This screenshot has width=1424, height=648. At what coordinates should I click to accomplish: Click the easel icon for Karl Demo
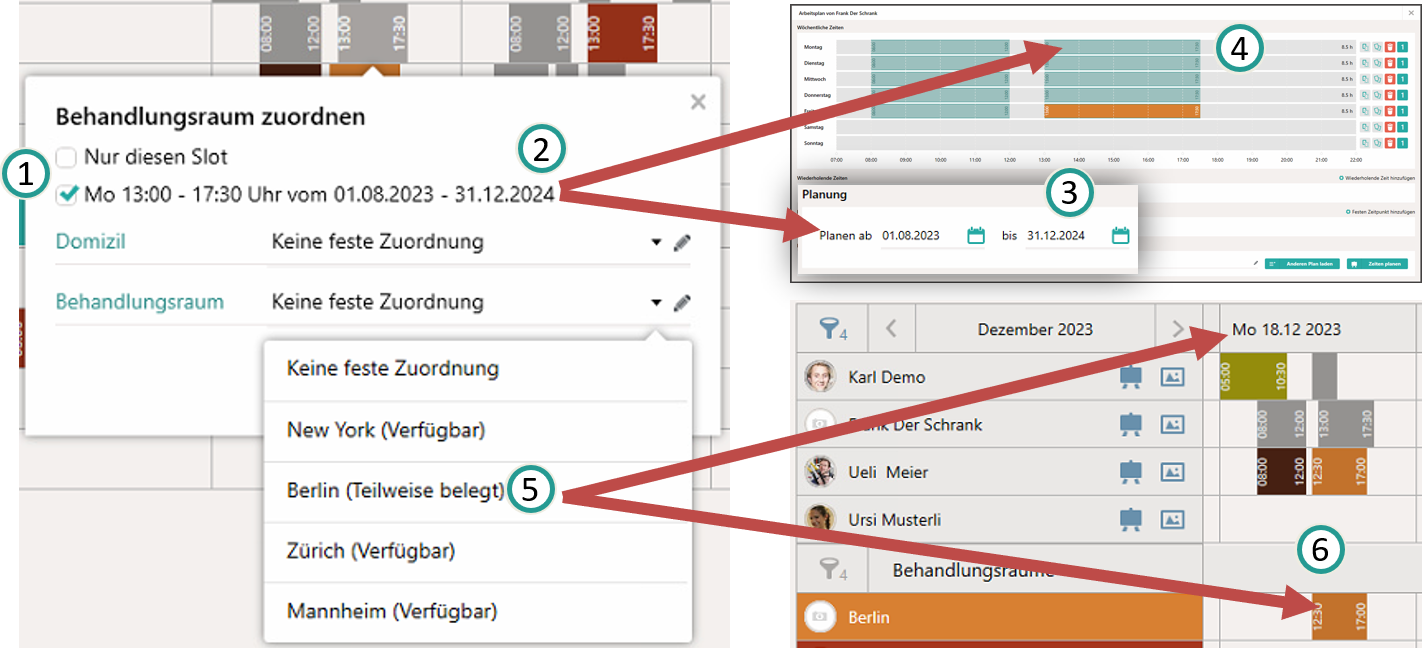tap(1131, 377)
